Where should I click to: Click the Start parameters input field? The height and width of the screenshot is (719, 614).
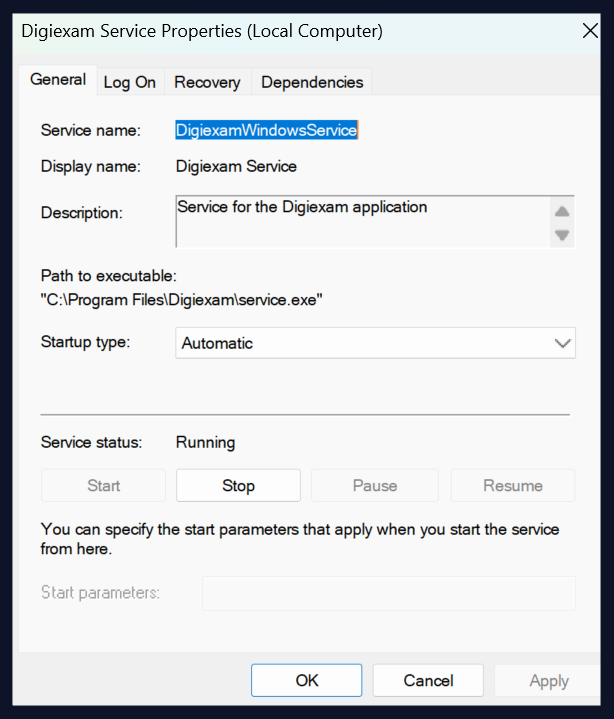389,593
